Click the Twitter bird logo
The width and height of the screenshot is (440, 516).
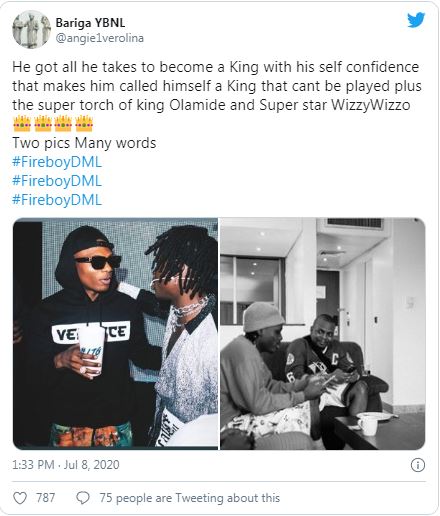[x=416, y=20]
